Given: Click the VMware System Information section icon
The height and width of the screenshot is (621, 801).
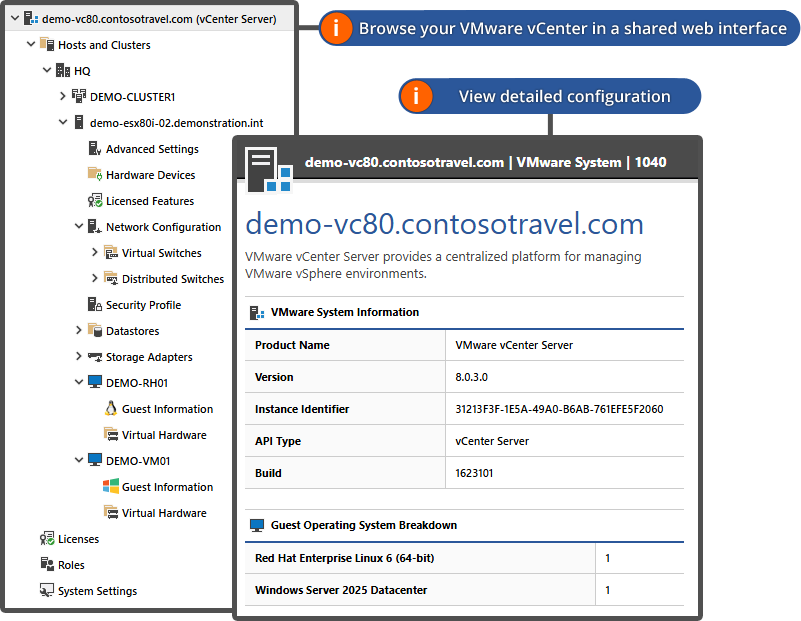Looking at the screenshot, I should tap(257, 313).
